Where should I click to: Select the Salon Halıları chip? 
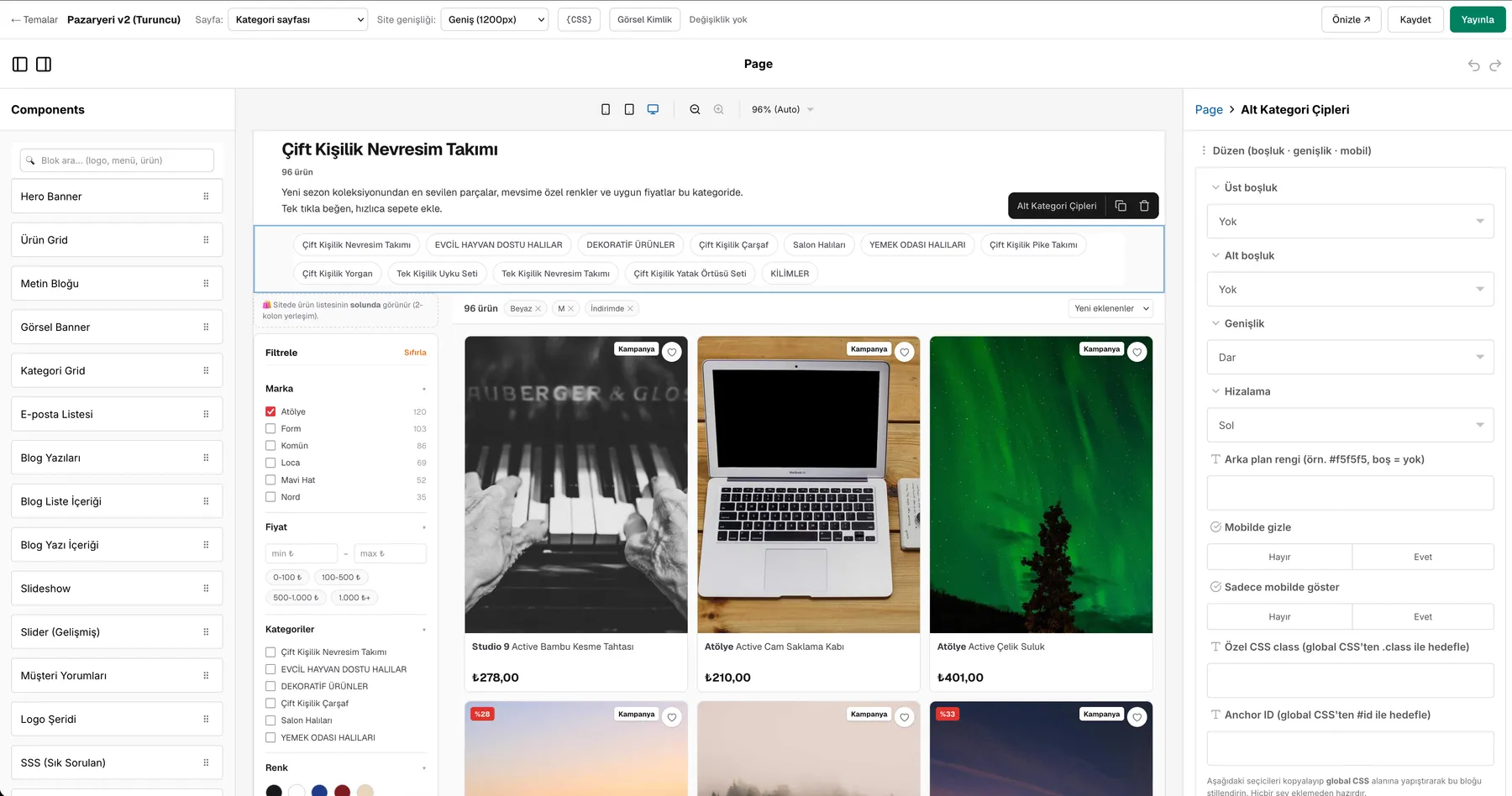819,245
